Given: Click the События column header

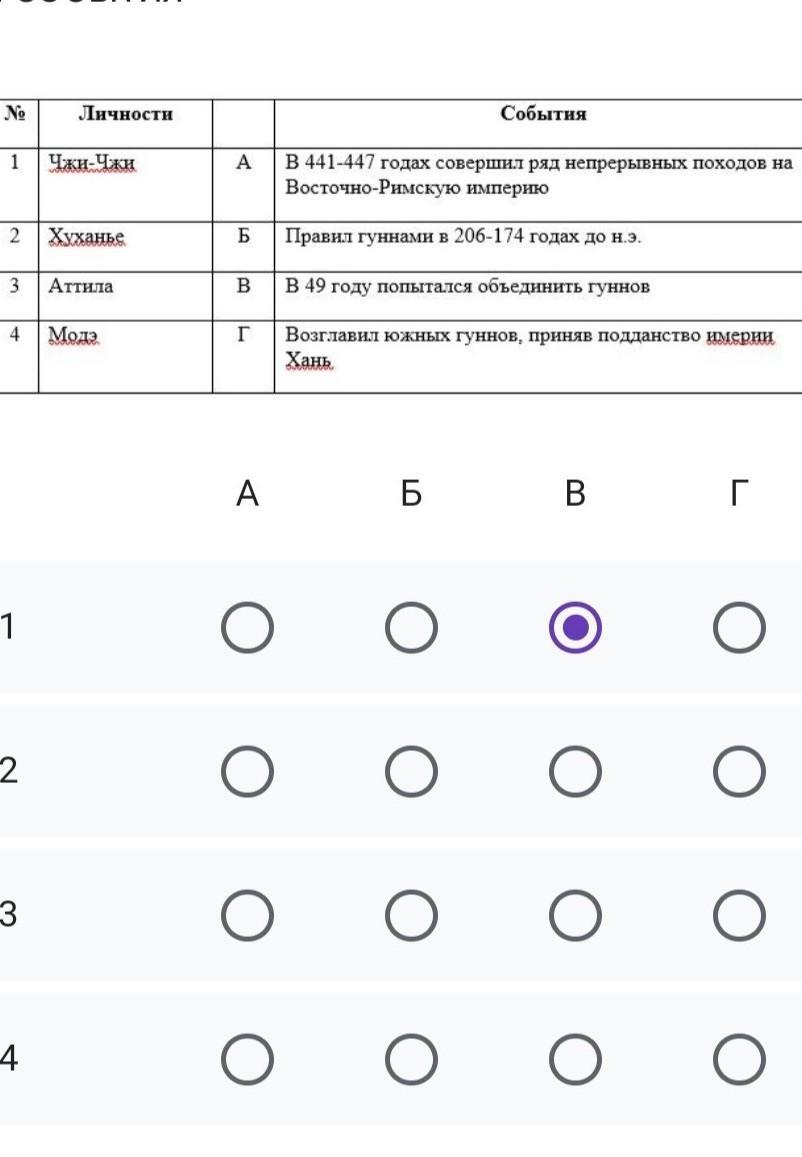Looking at the screenshot, I should [x=543, y=114].
